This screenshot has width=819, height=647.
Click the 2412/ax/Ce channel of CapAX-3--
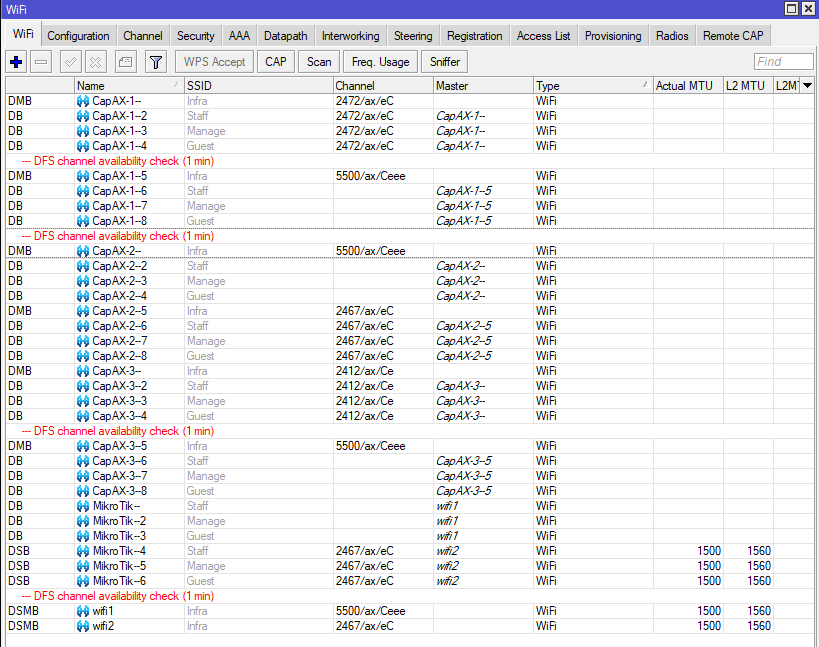pos(365,371)
